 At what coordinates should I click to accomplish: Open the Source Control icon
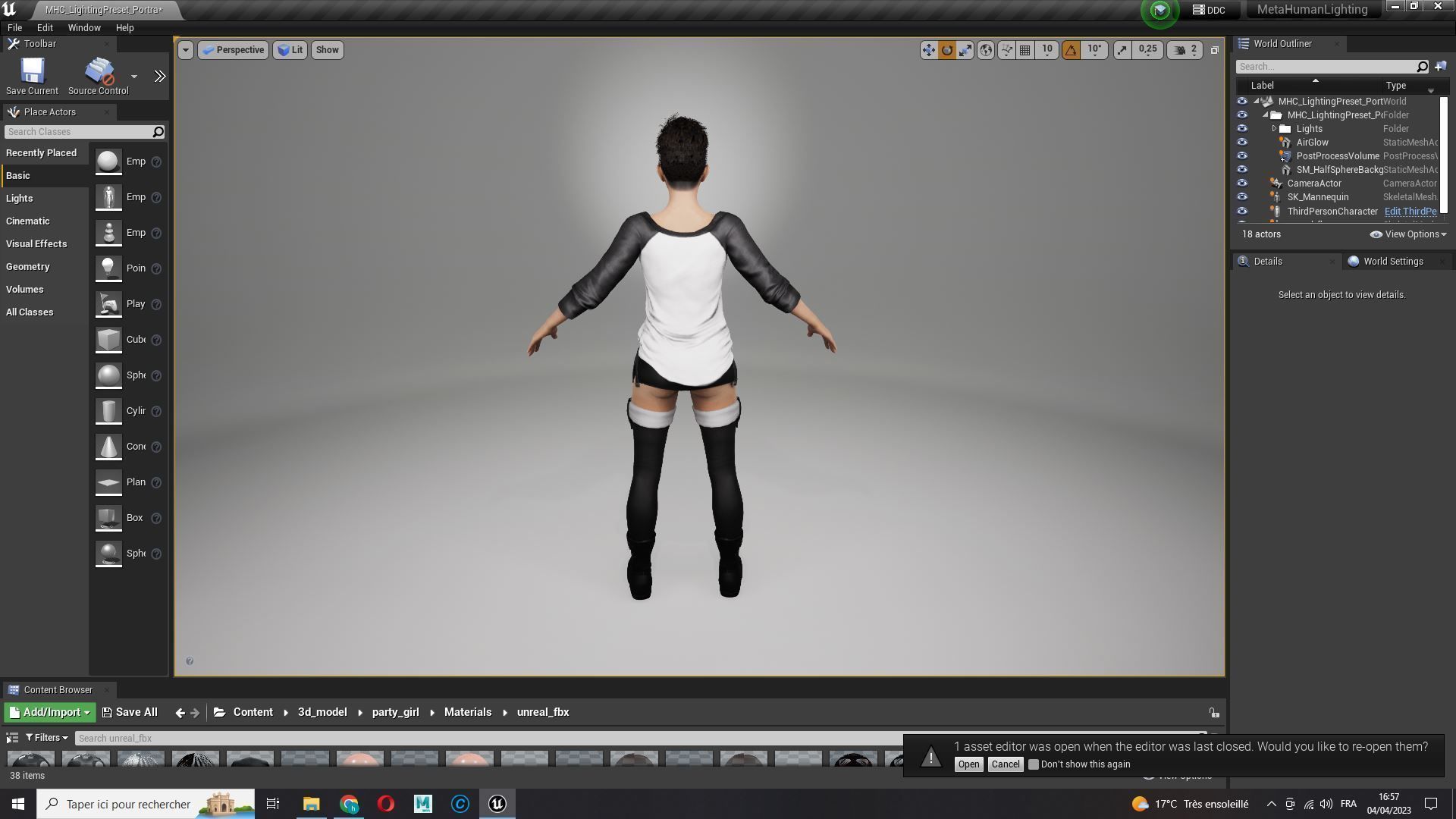point(99,71)
